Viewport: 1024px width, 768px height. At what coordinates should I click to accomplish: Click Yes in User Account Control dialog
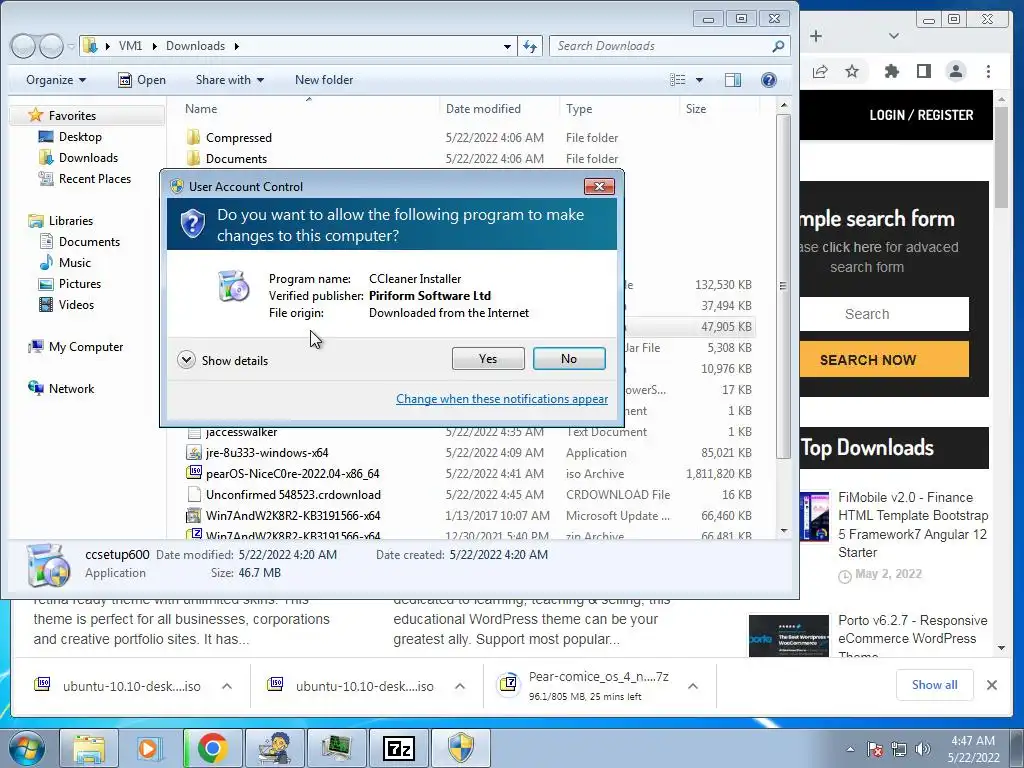pyautogui.click(x=488, y=359)
